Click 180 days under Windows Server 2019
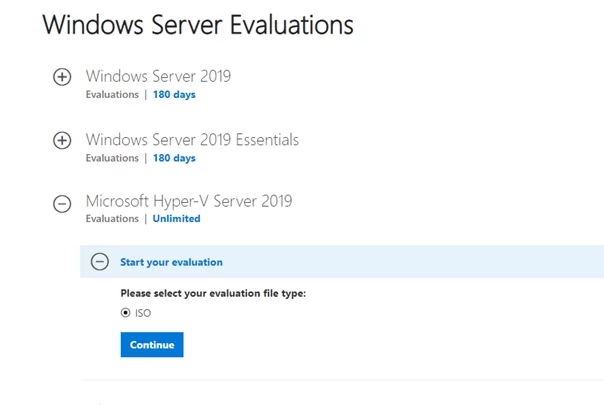Screen dimensions: 604x405 coord(174,94)
